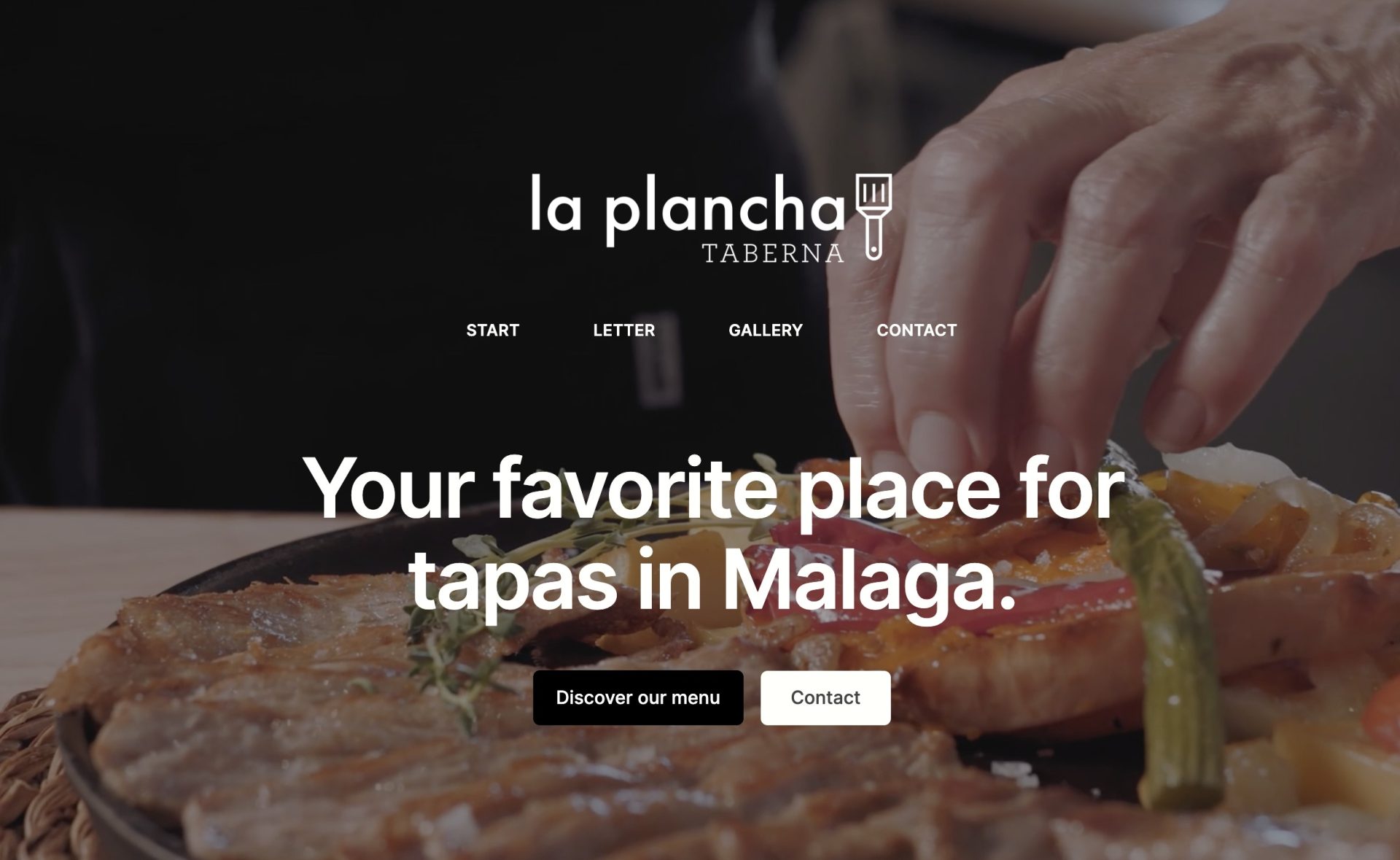Click the 'Your favorite place for' headline line

pyautogui.click(x=714, y=487)
